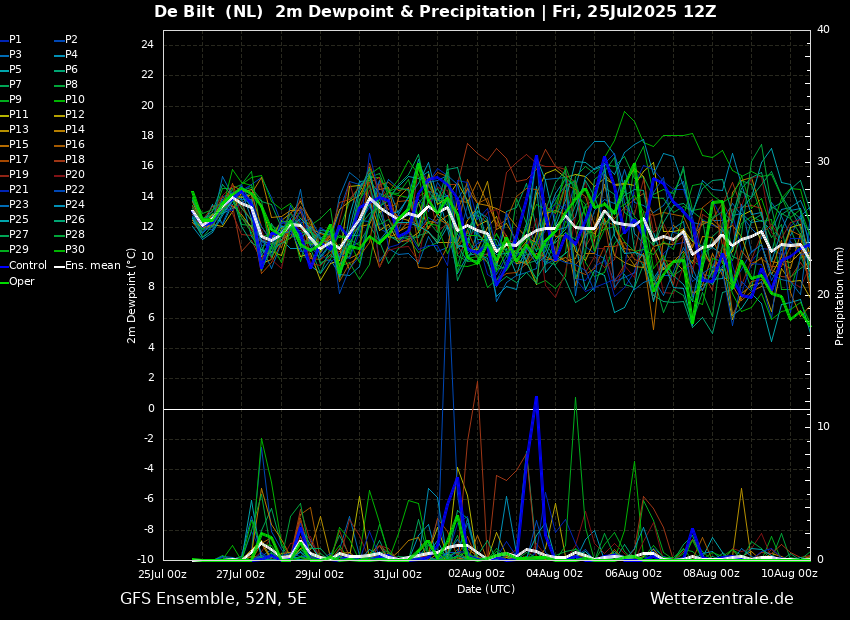The width and height of the screenshot is (850, 620).
Task: Select the P11 legend item
Action: [19, 115]
